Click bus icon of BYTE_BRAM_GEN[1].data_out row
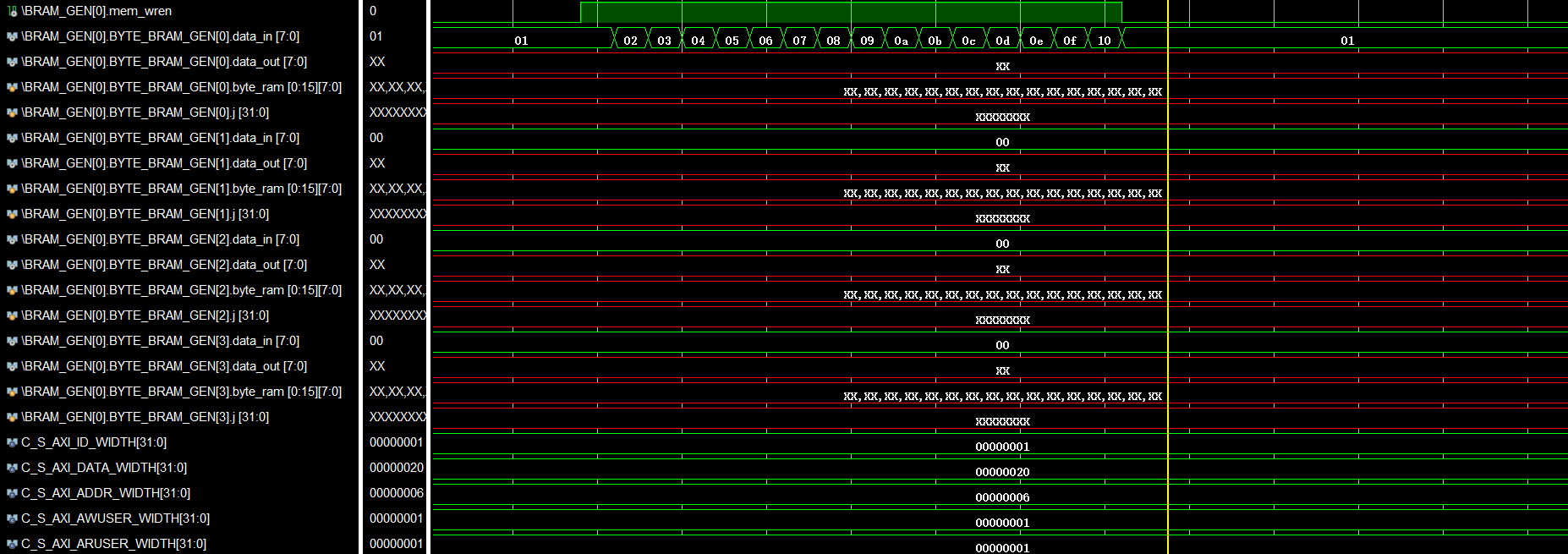 point(12,163)
